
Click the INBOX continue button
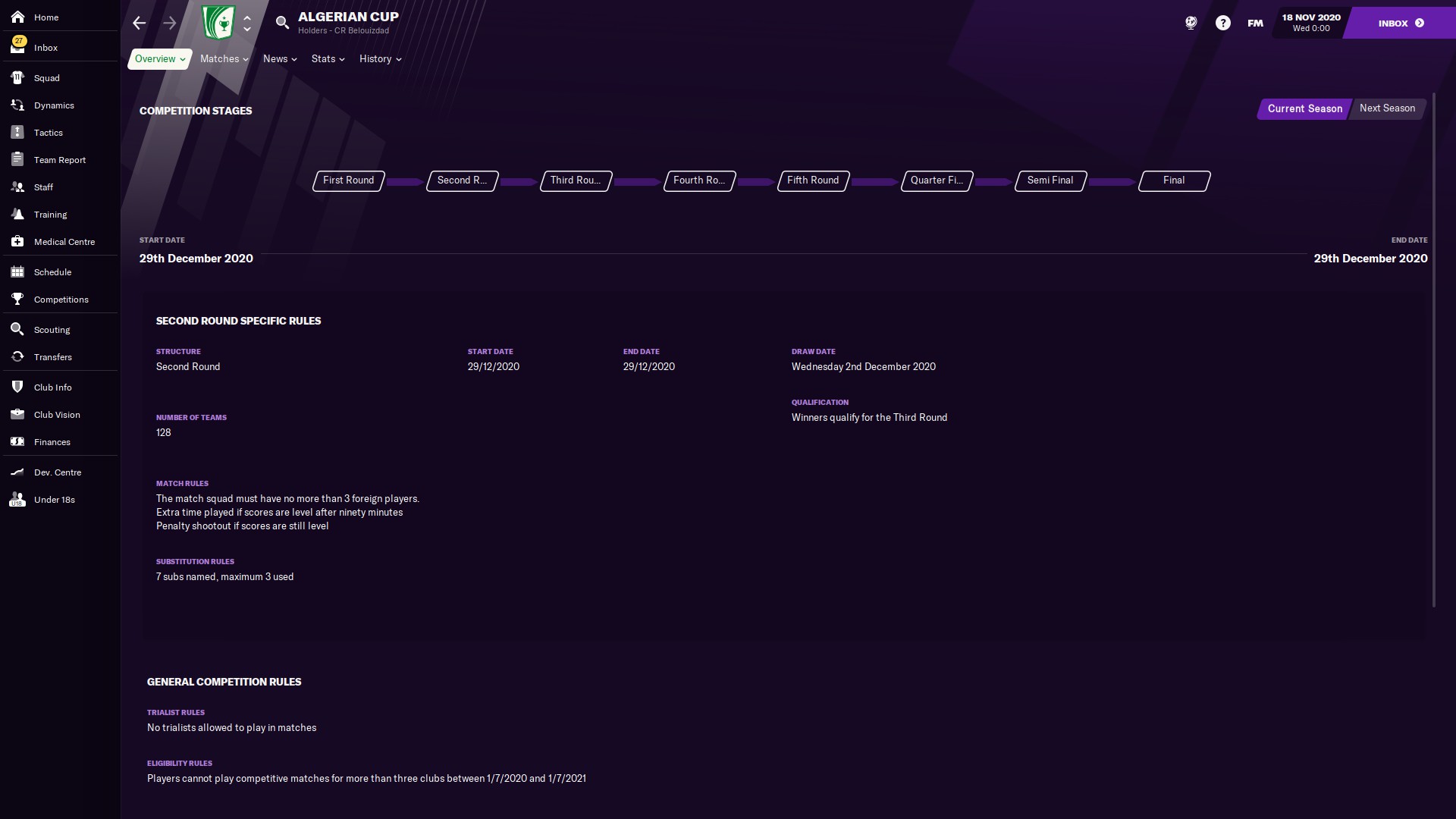(1401, 23)
